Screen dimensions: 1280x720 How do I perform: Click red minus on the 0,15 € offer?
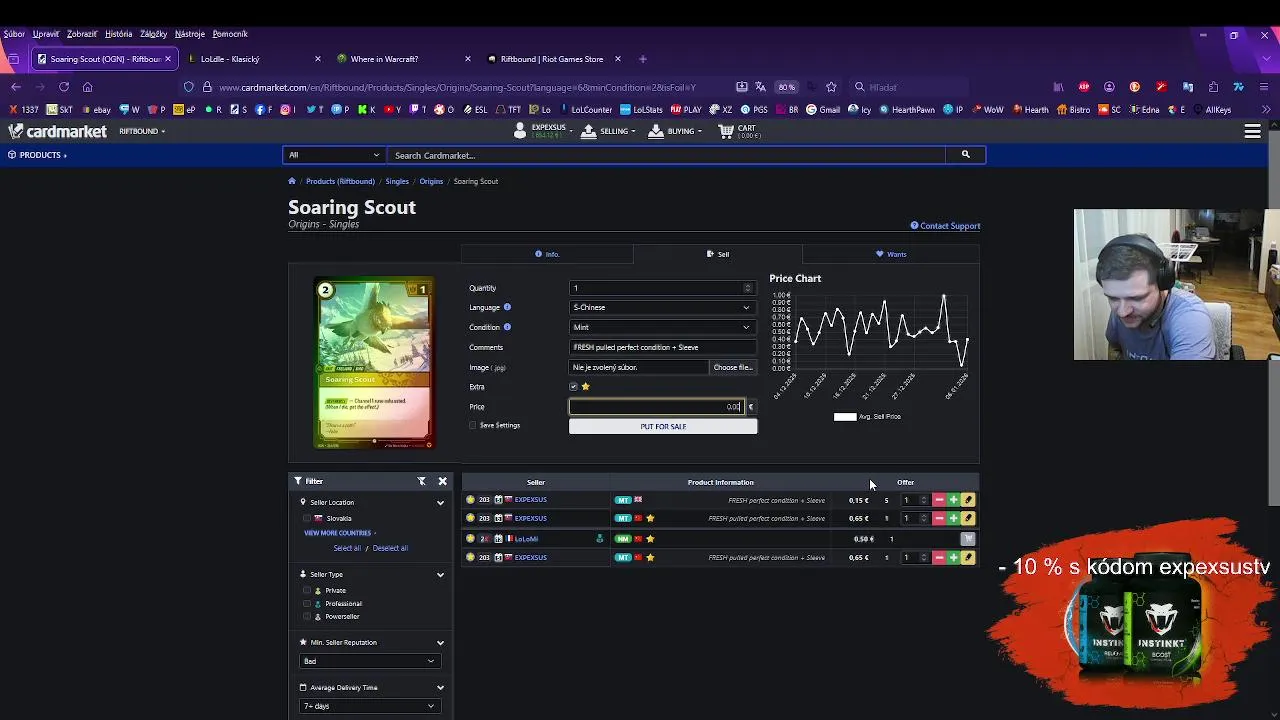pos(938,500)
